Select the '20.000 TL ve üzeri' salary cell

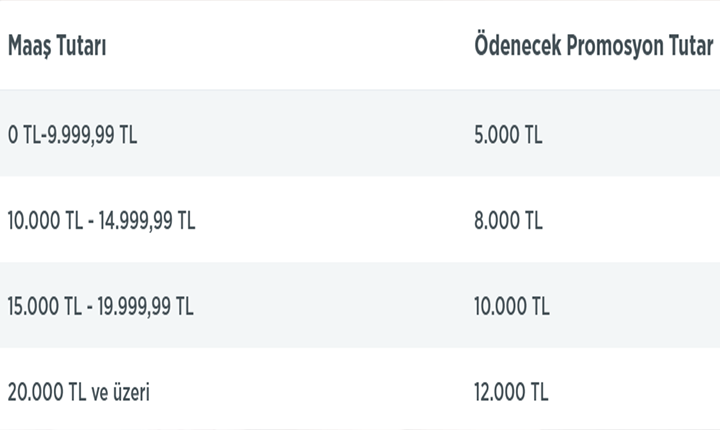(79, 392)
